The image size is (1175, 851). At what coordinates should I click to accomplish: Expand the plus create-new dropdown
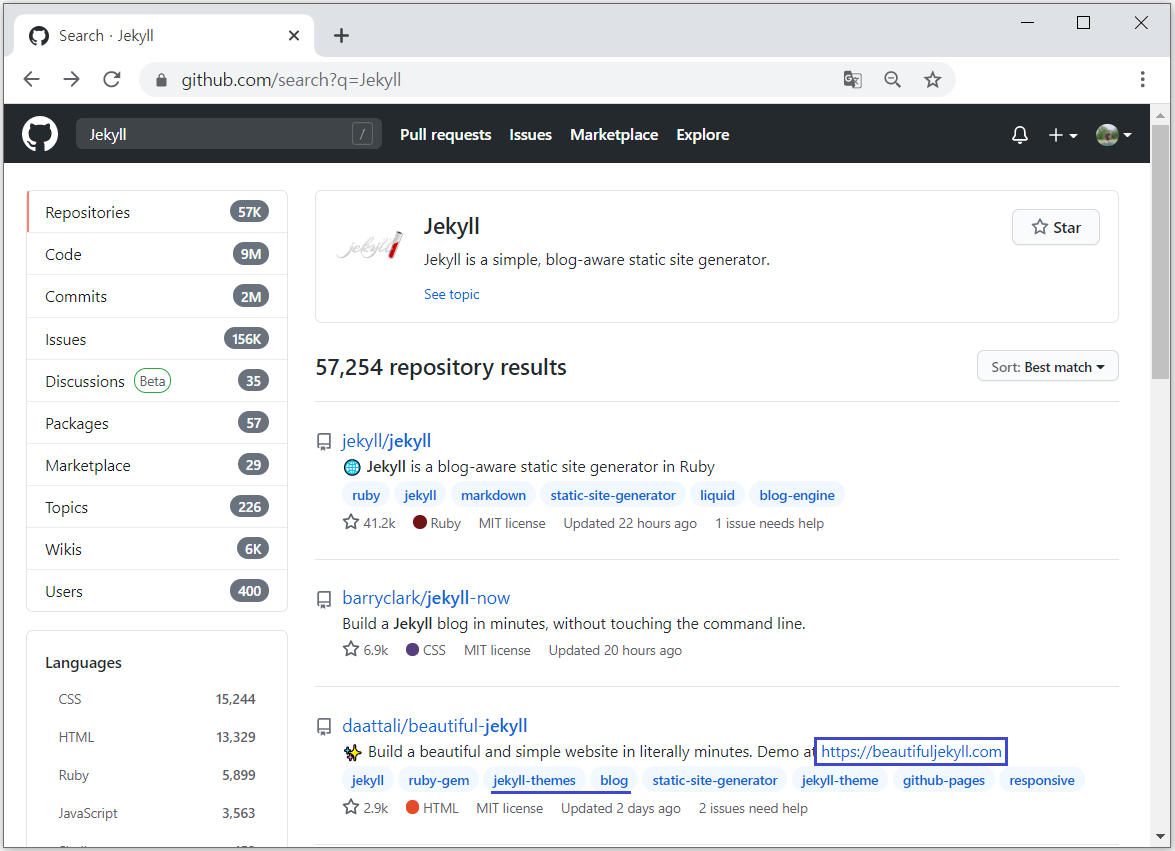(x=1062, y=135)
